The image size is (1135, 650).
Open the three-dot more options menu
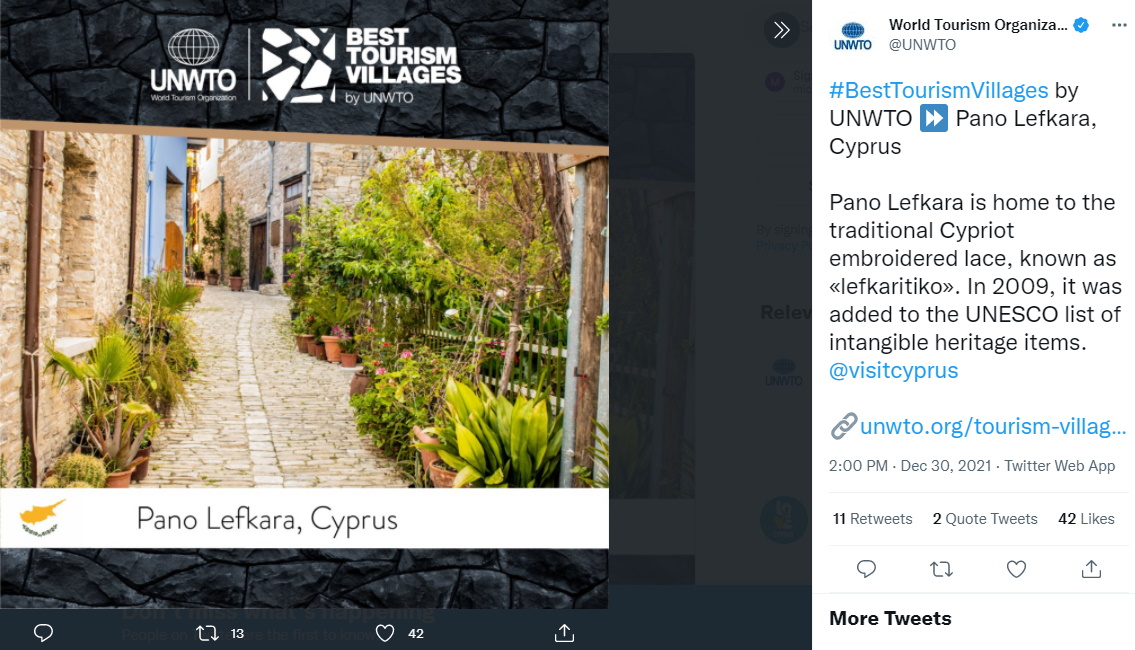click(x=1118, y=25)
